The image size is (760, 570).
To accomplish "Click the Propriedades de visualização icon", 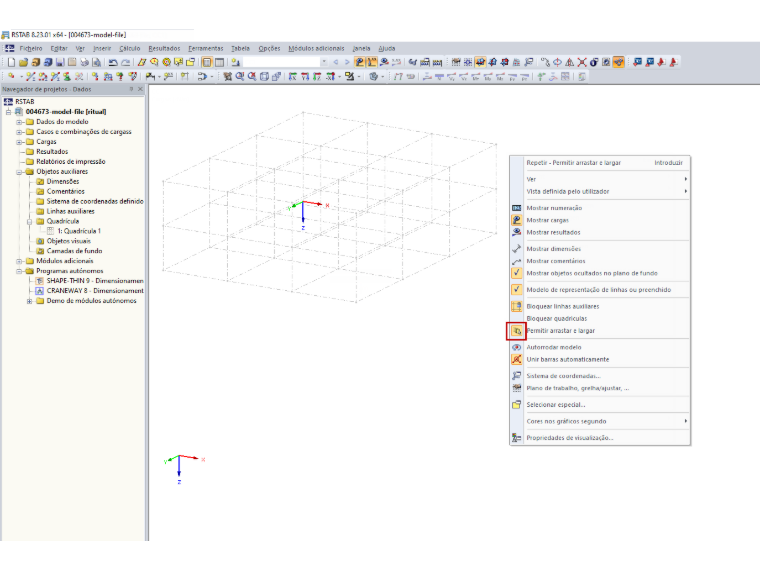I will pyautogui.click(x=517, y=438).
